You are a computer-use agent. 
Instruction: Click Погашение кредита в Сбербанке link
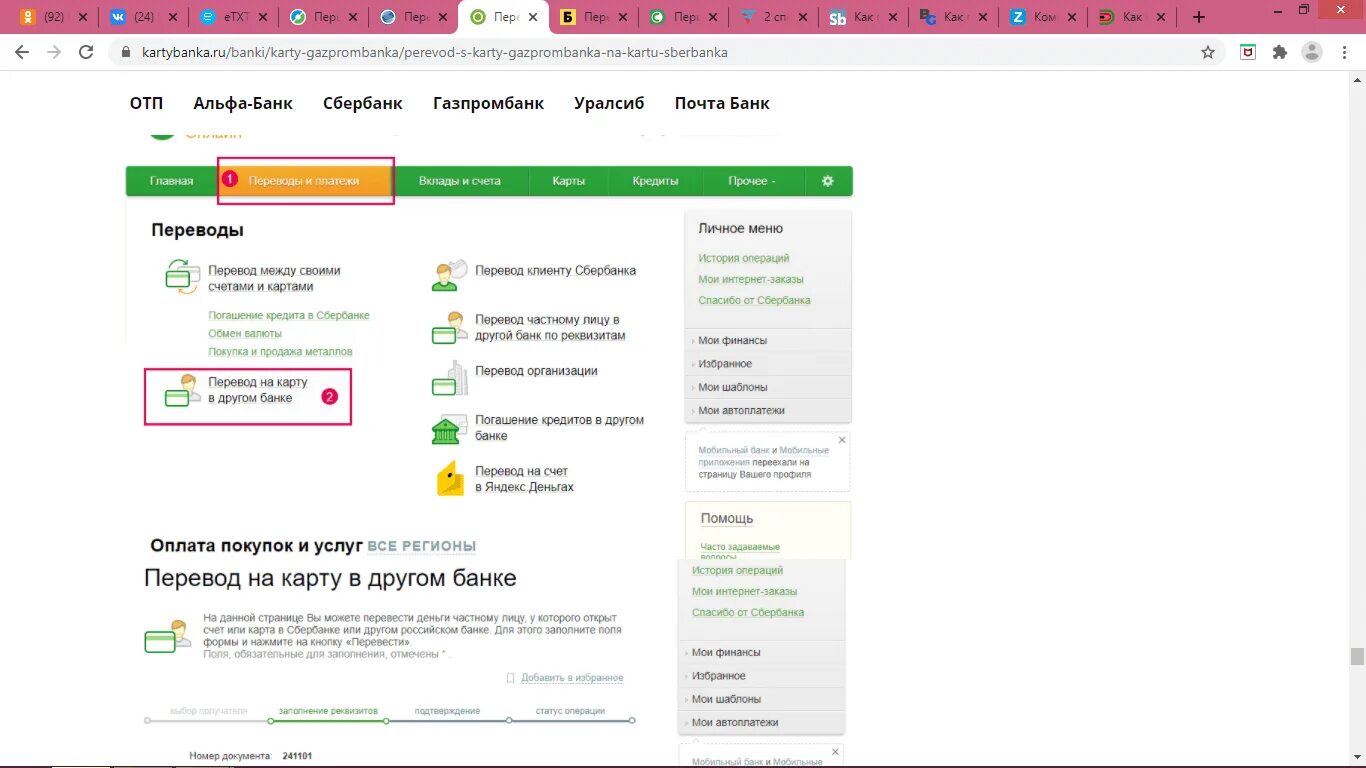289,315
